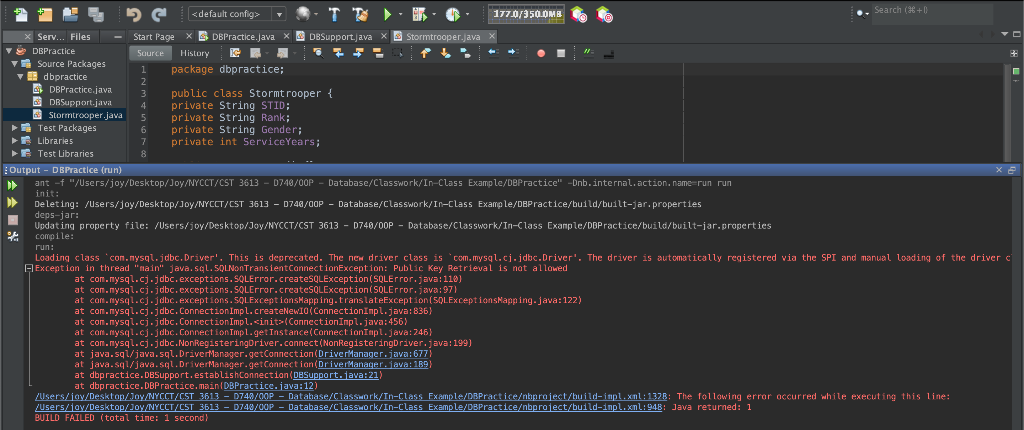
Task: Click yellow Re-run with options icon
Action: 12,203
